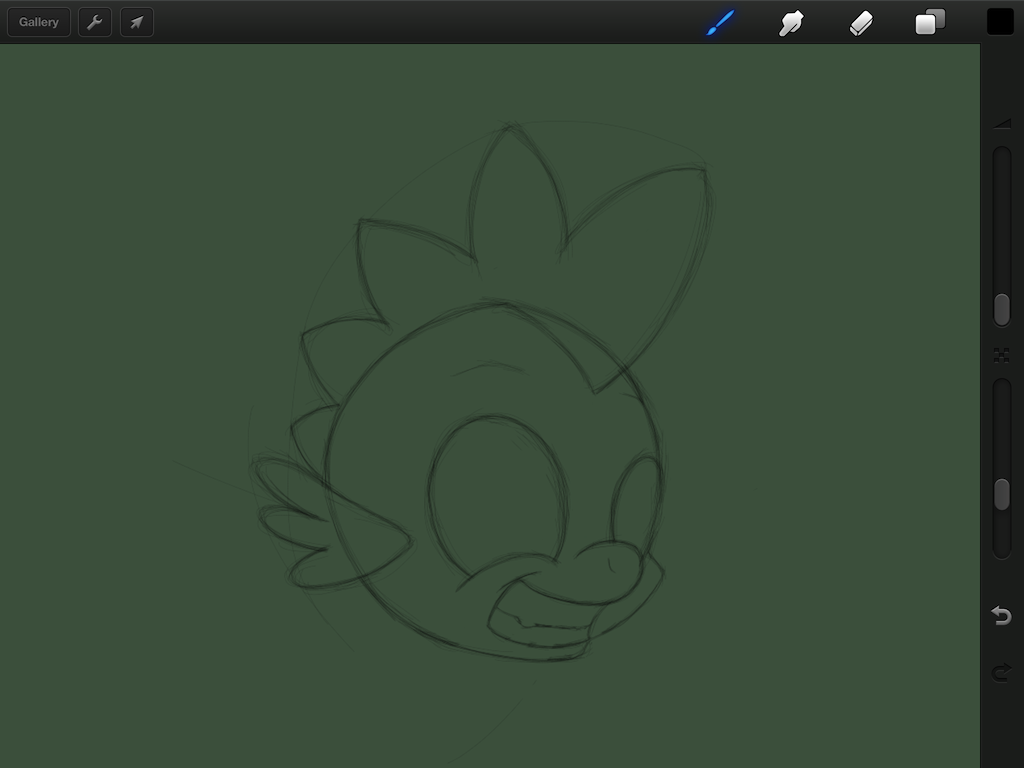1024x768 pixels.
Task: Undo the last stroke
Action: coord(1001,615)
